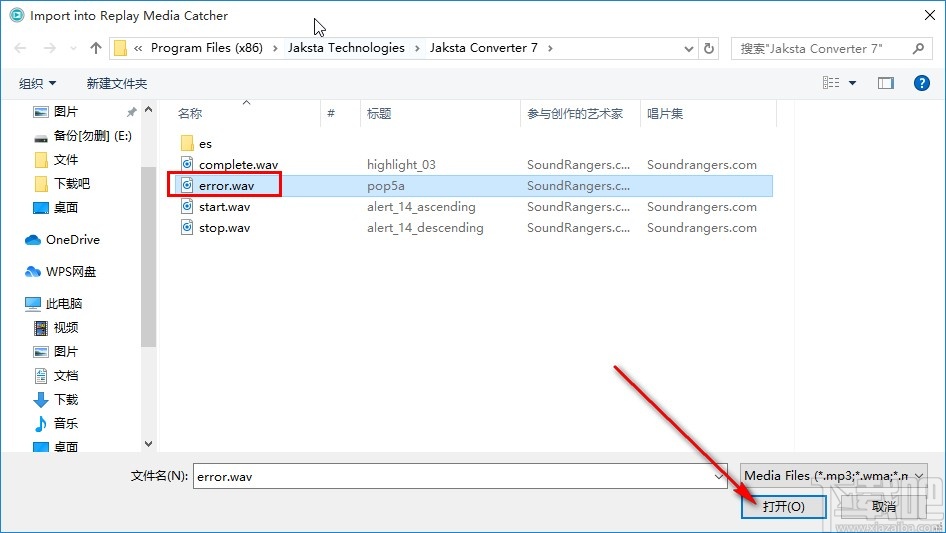Open recent locations dropdown arrow
Screen dimensions: 946x533
tap(73, 48)
